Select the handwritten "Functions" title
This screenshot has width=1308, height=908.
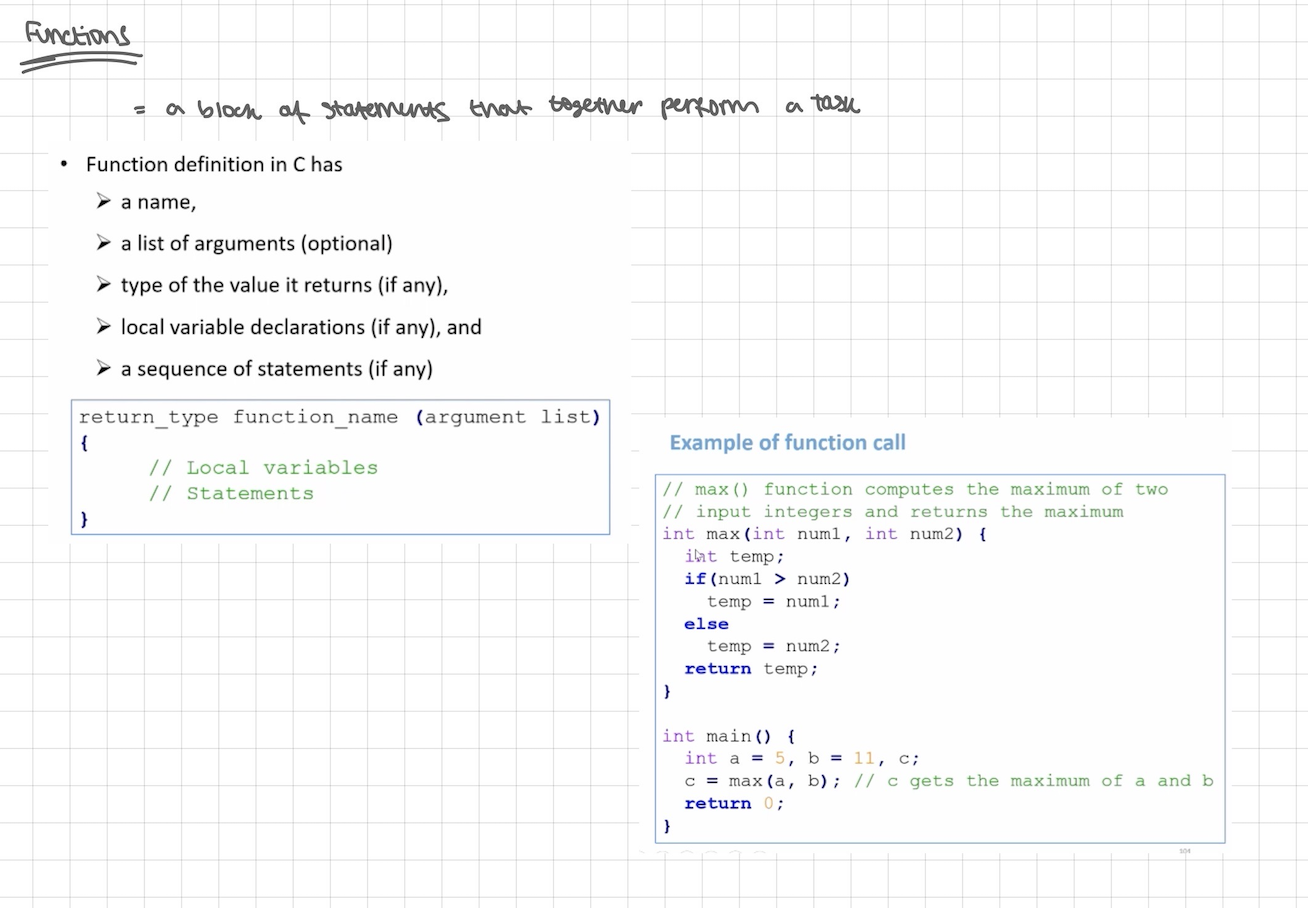click(x=78, y=37)
